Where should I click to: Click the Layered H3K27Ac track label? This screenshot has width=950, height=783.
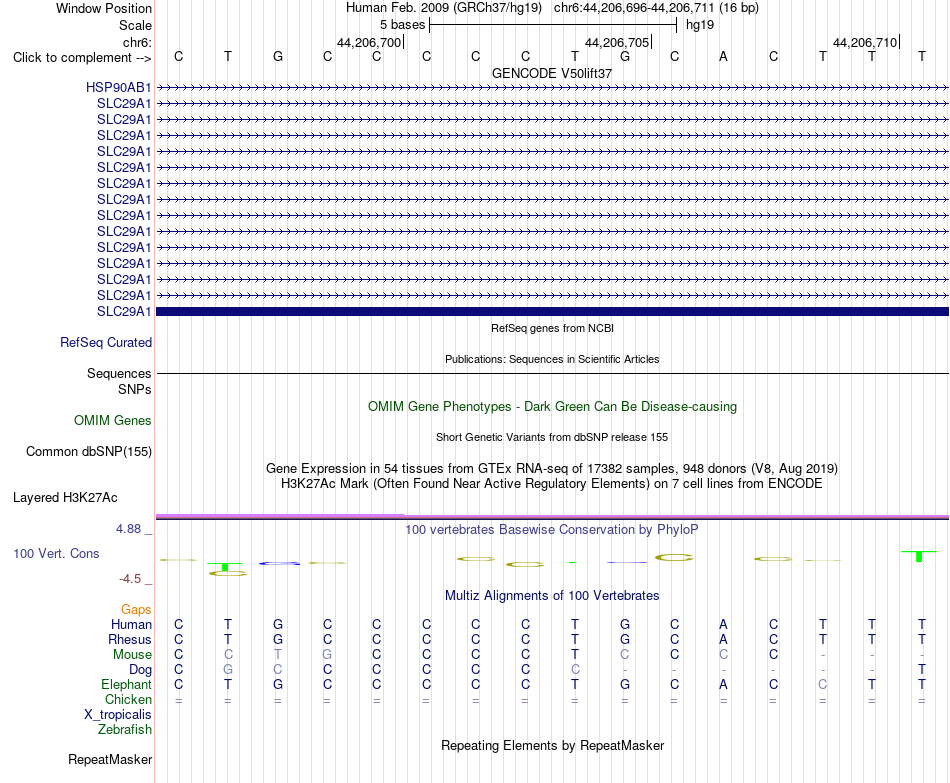[x=65, y=498]
